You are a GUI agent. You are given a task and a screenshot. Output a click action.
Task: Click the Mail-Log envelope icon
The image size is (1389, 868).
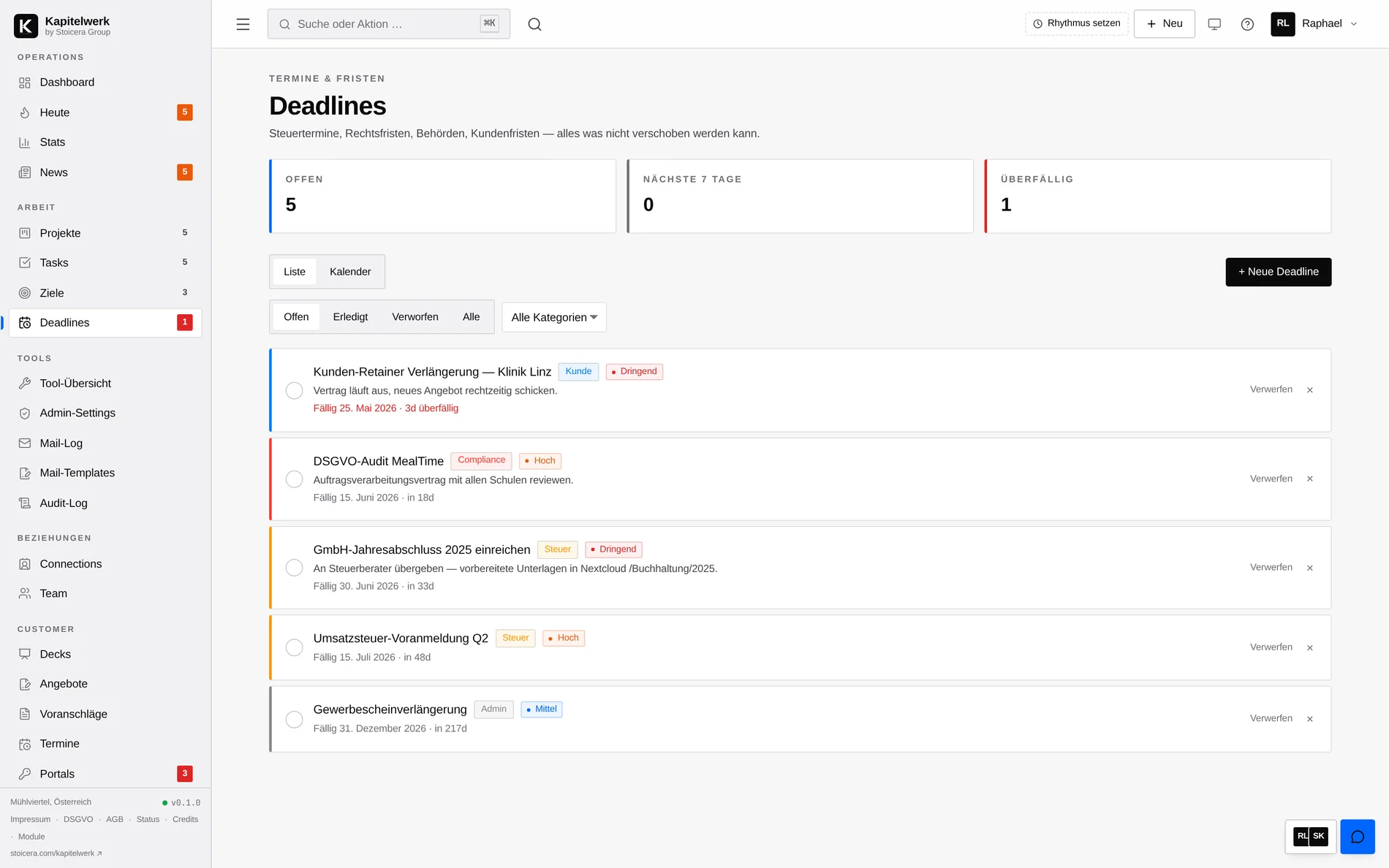pos(25,443)
